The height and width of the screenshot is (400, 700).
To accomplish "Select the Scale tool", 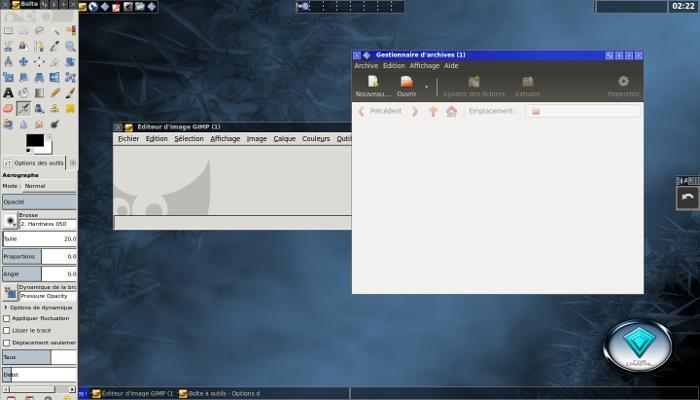I will click(x=8, y=78).
